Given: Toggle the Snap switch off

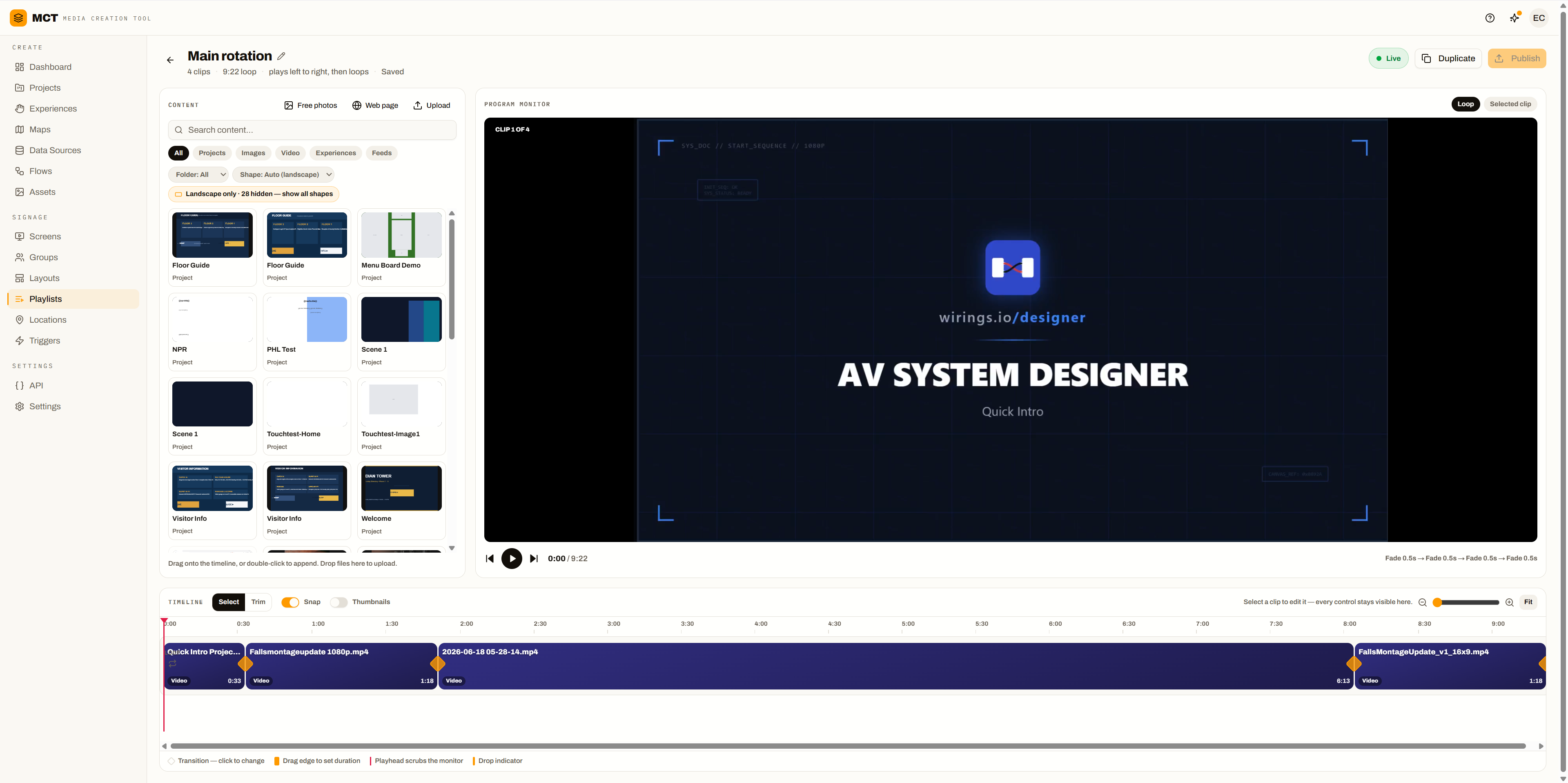Looking at the screenshot, I should coord(290,602).
